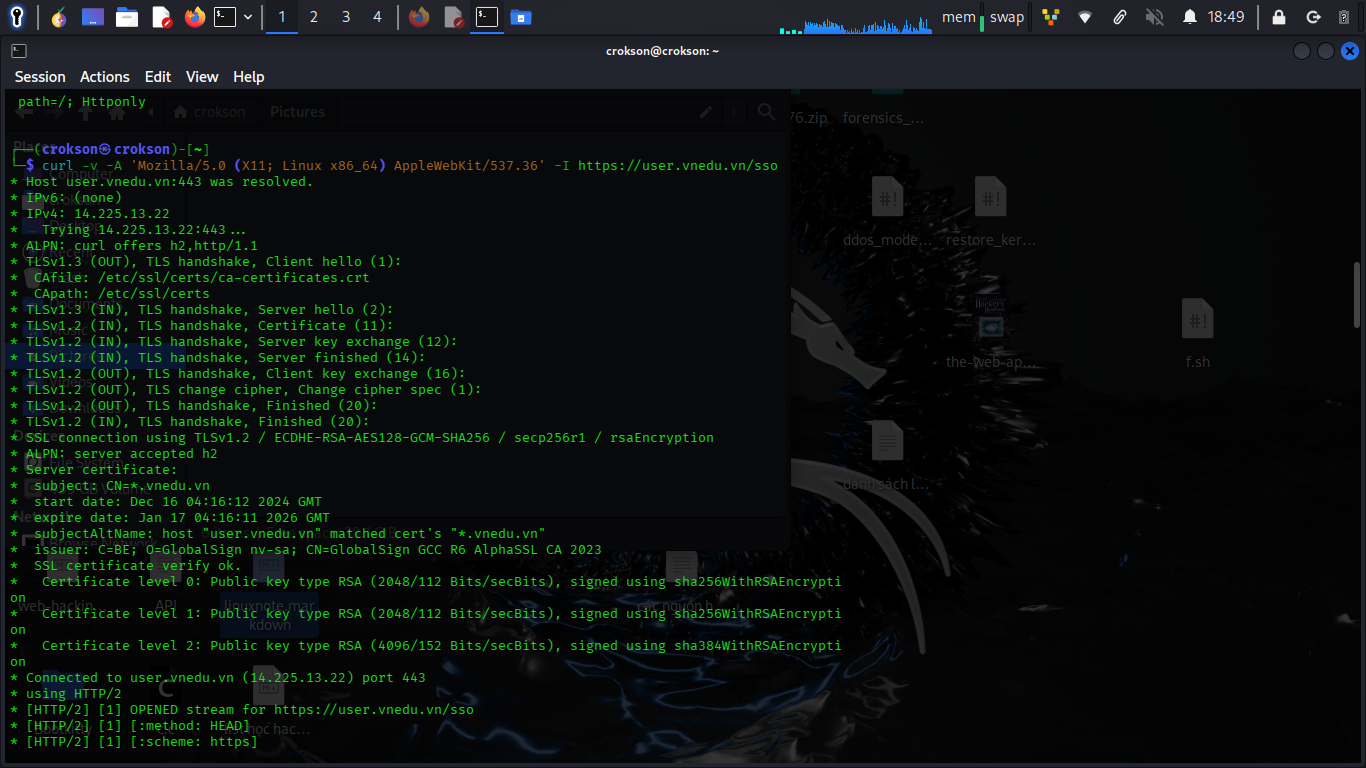Toggle the screen lock icon in the tray

(x=1279, y=16)
